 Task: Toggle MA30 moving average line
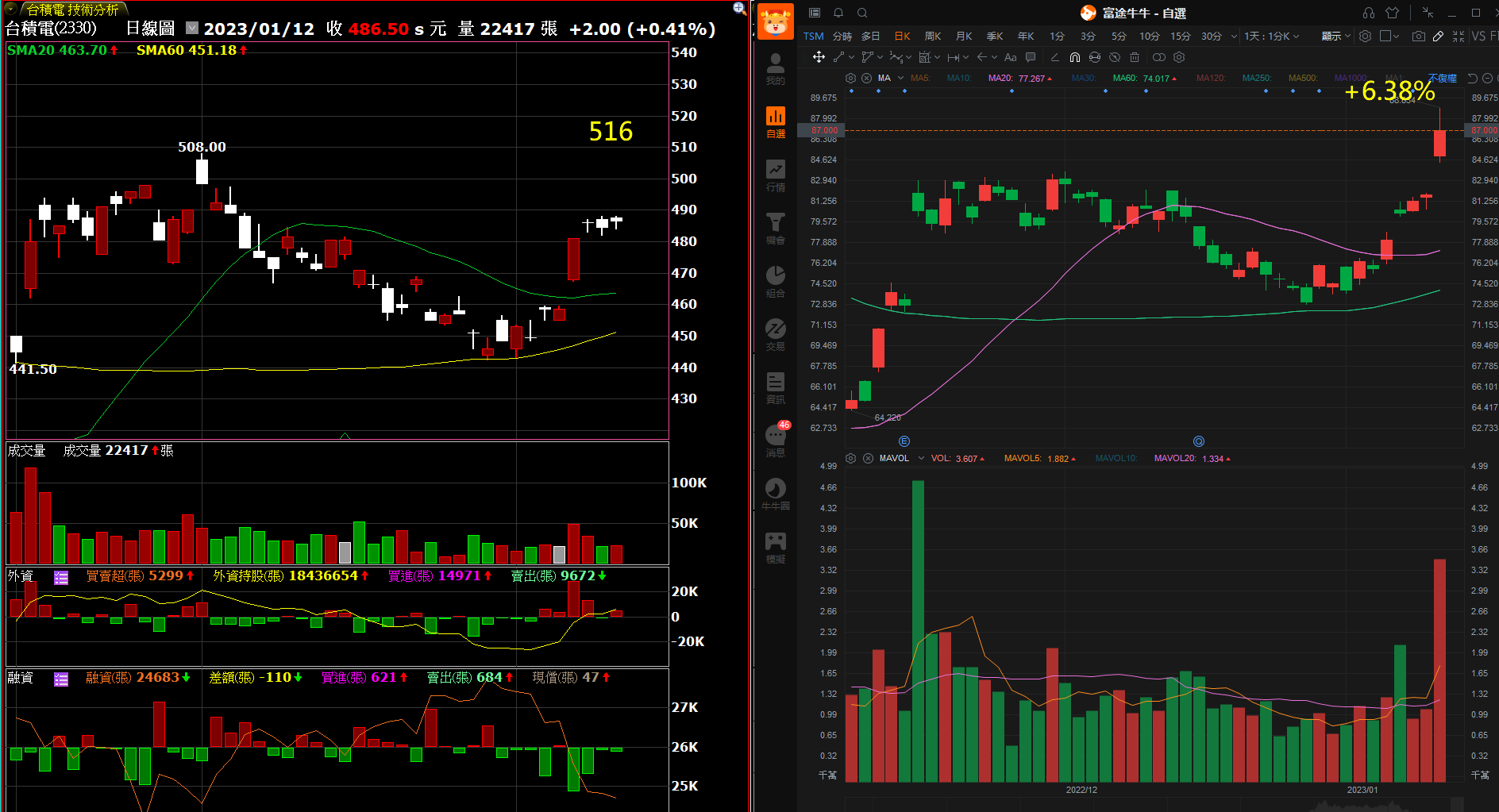tap(1084, 78)
